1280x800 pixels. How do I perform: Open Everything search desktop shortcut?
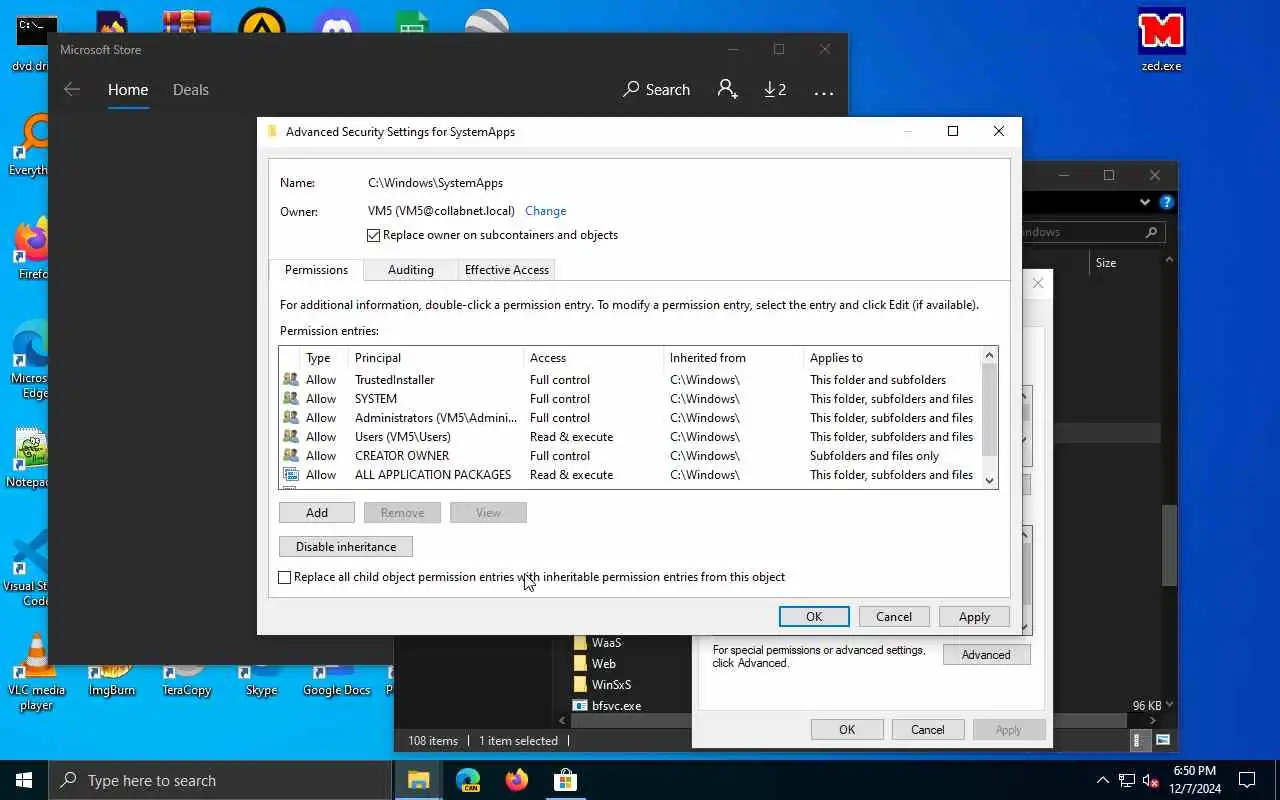(30, 145)
